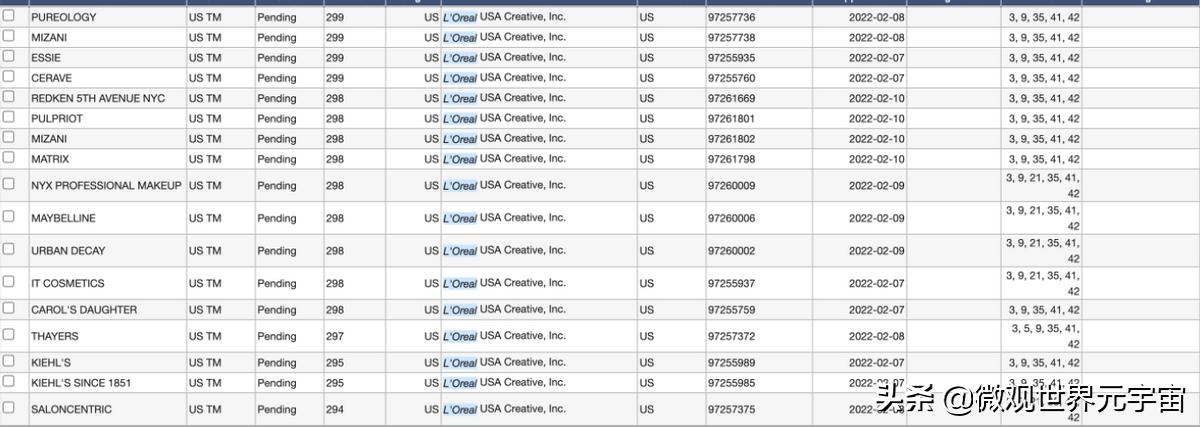The height and width of the screenshot is (427, 1200).
Task: Check the PULPRIOT row checkbox
Action: pyautogui.click(x=9, y=117)
